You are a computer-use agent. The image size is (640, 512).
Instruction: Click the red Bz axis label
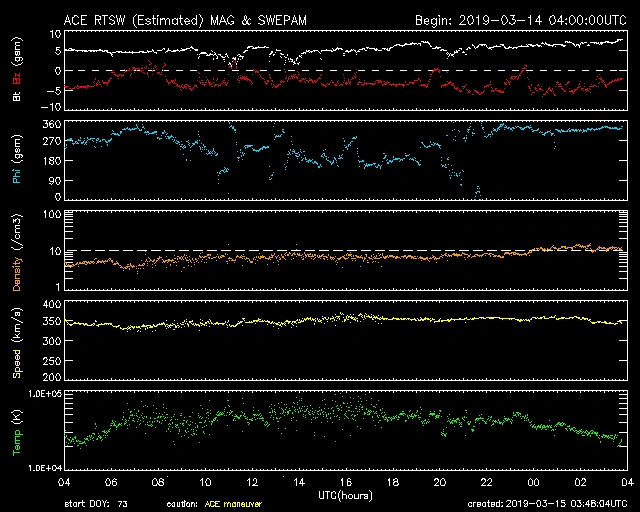17,76
